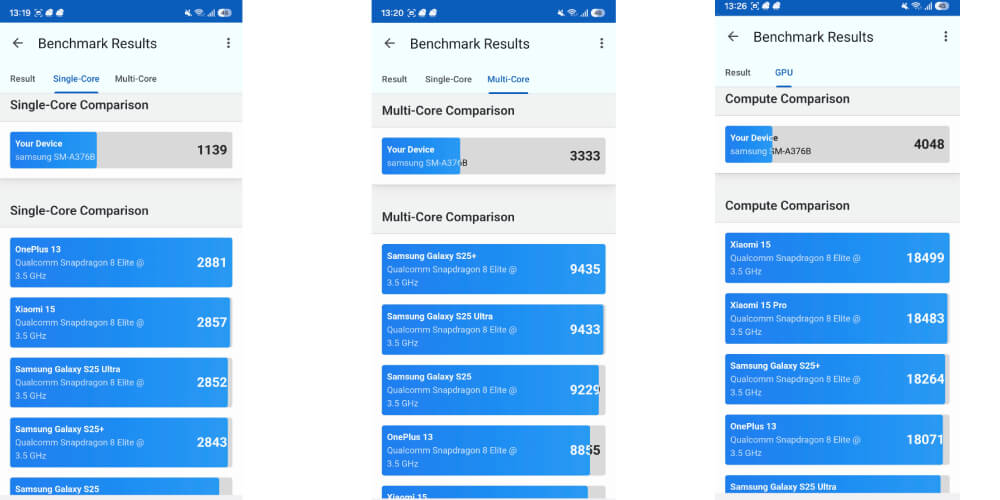Open OnePlus 13 multi-core entry 8855

click(494, 450)
